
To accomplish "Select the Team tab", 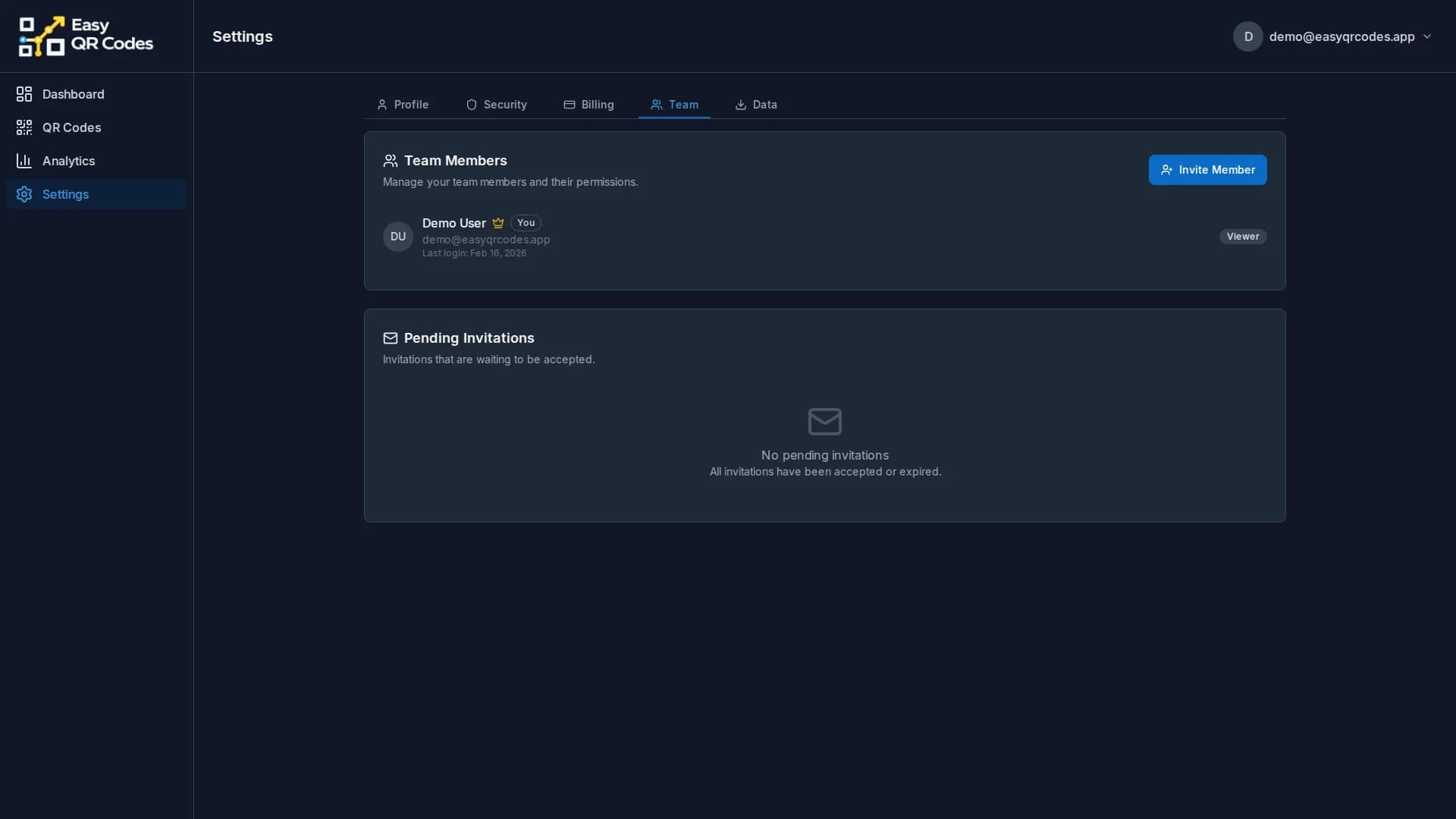I will 674,105.
